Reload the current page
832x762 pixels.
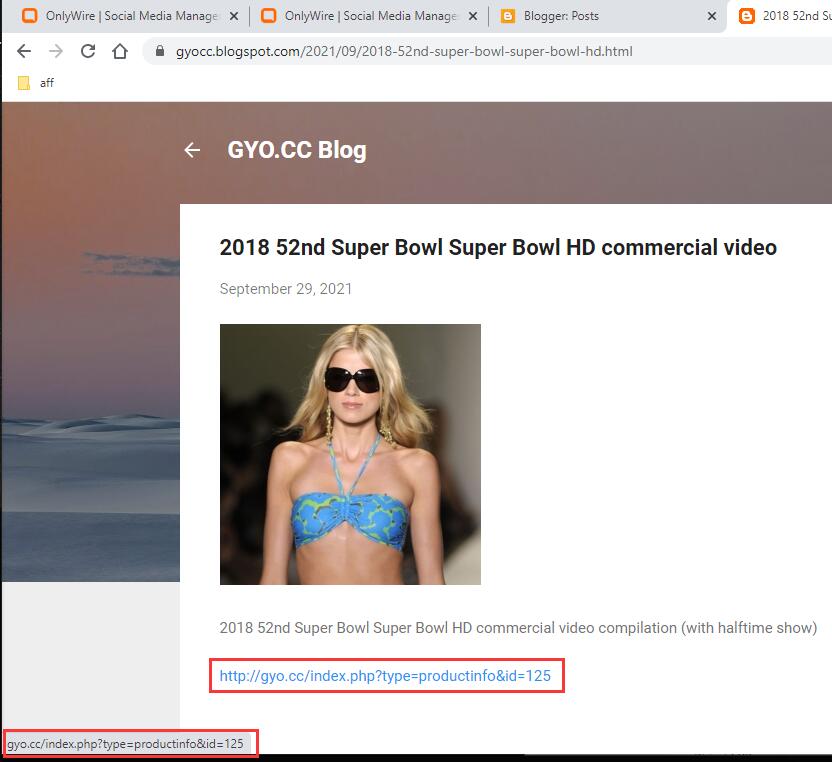tap(88, 51)
